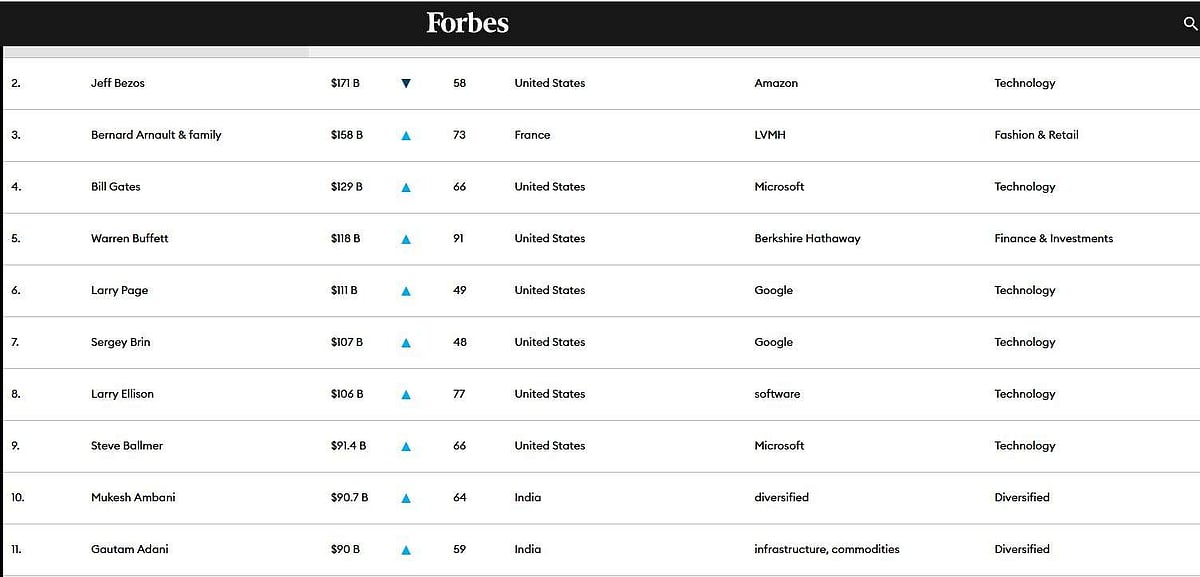This screenshot has width=1200, height=577.
Task: Click Bernard Arnault's upward trend arrow
Action: pyautogui.click(x=406, y=136)
